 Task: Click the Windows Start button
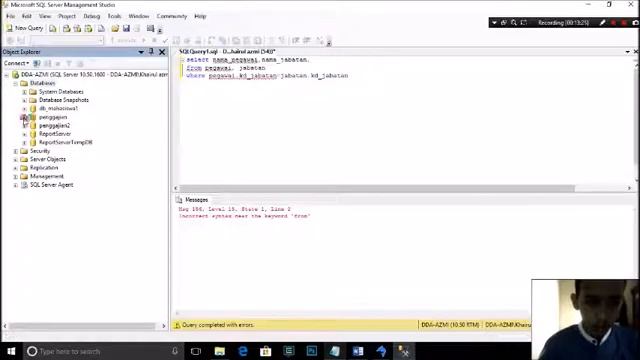[x=11, y=351]
